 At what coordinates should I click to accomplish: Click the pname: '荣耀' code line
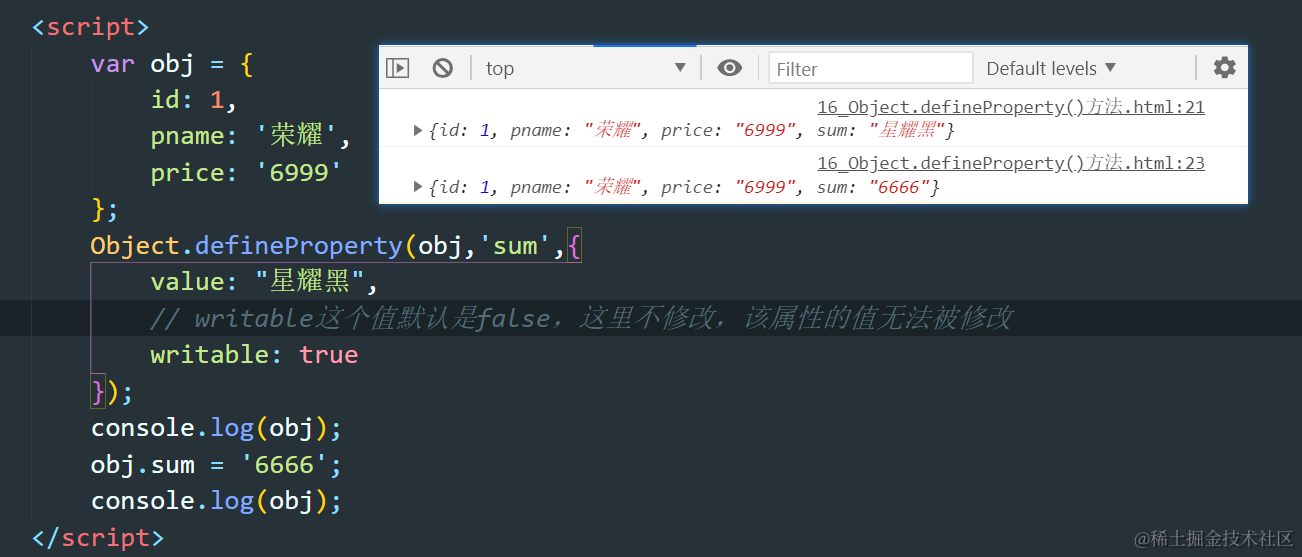(251, 136)
